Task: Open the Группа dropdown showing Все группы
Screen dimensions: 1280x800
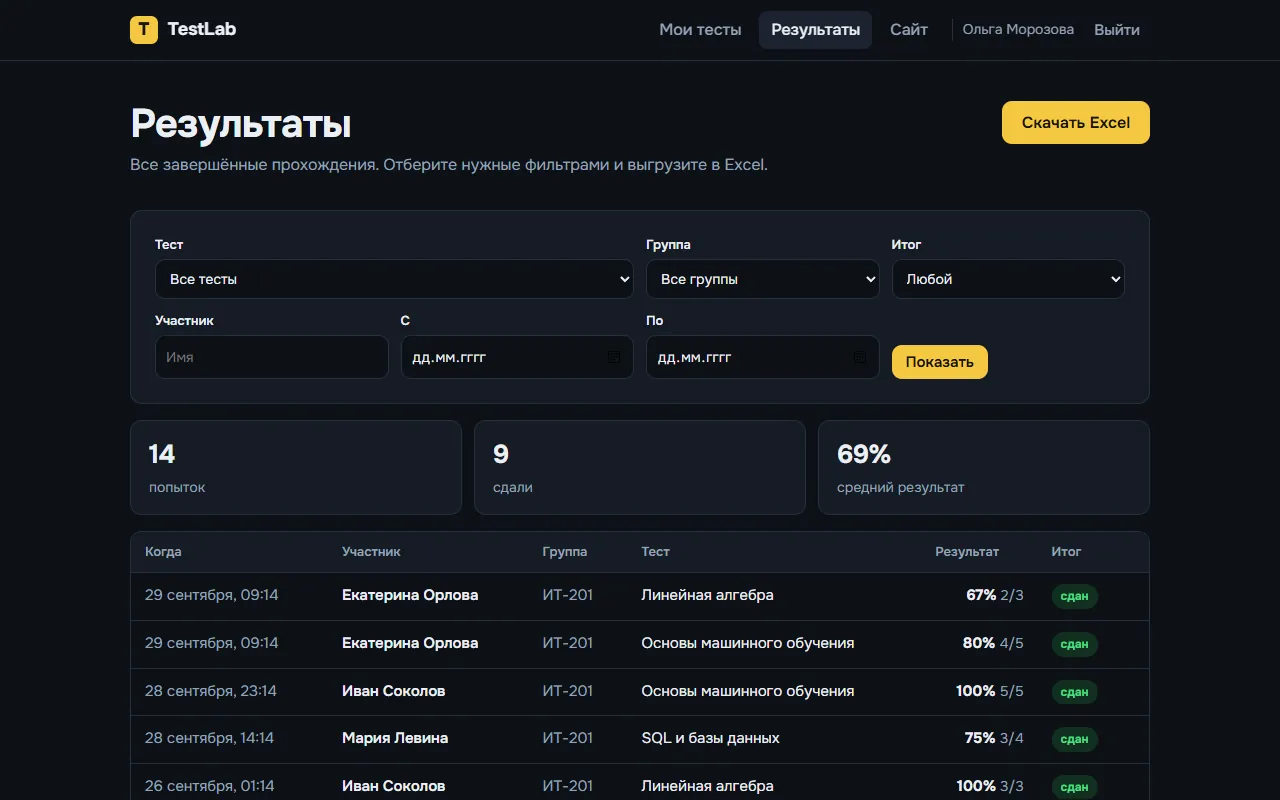Action: [x=763, y=279]
